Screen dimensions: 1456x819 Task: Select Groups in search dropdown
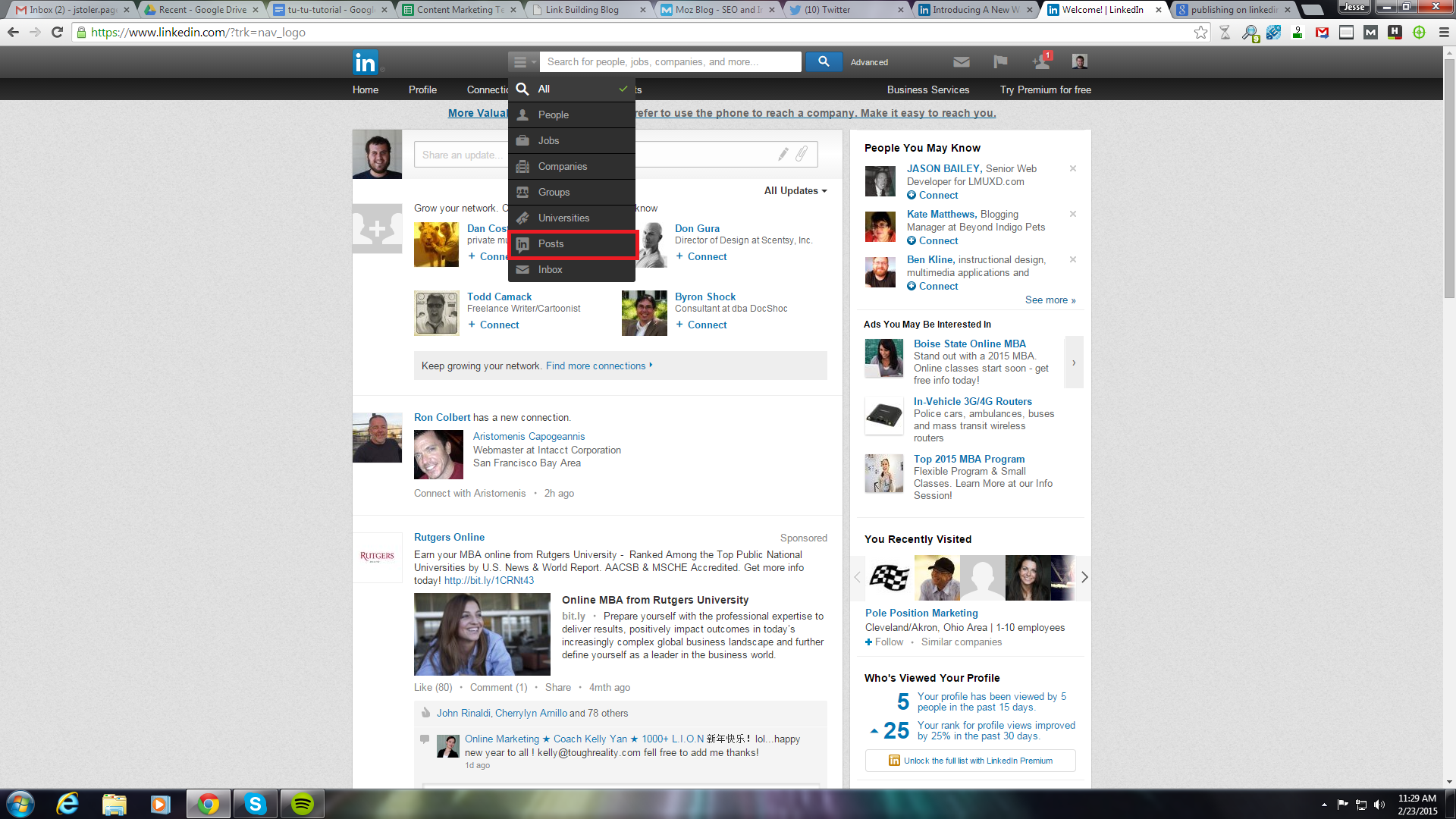[572, 192]
